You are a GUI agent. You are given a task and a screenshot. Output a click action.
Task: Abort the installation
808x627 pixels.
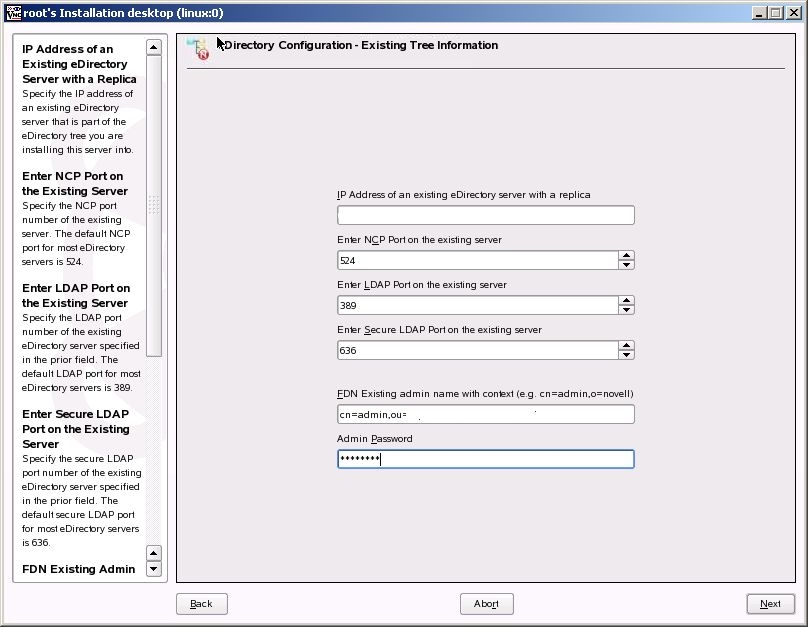tap(486, 604)
